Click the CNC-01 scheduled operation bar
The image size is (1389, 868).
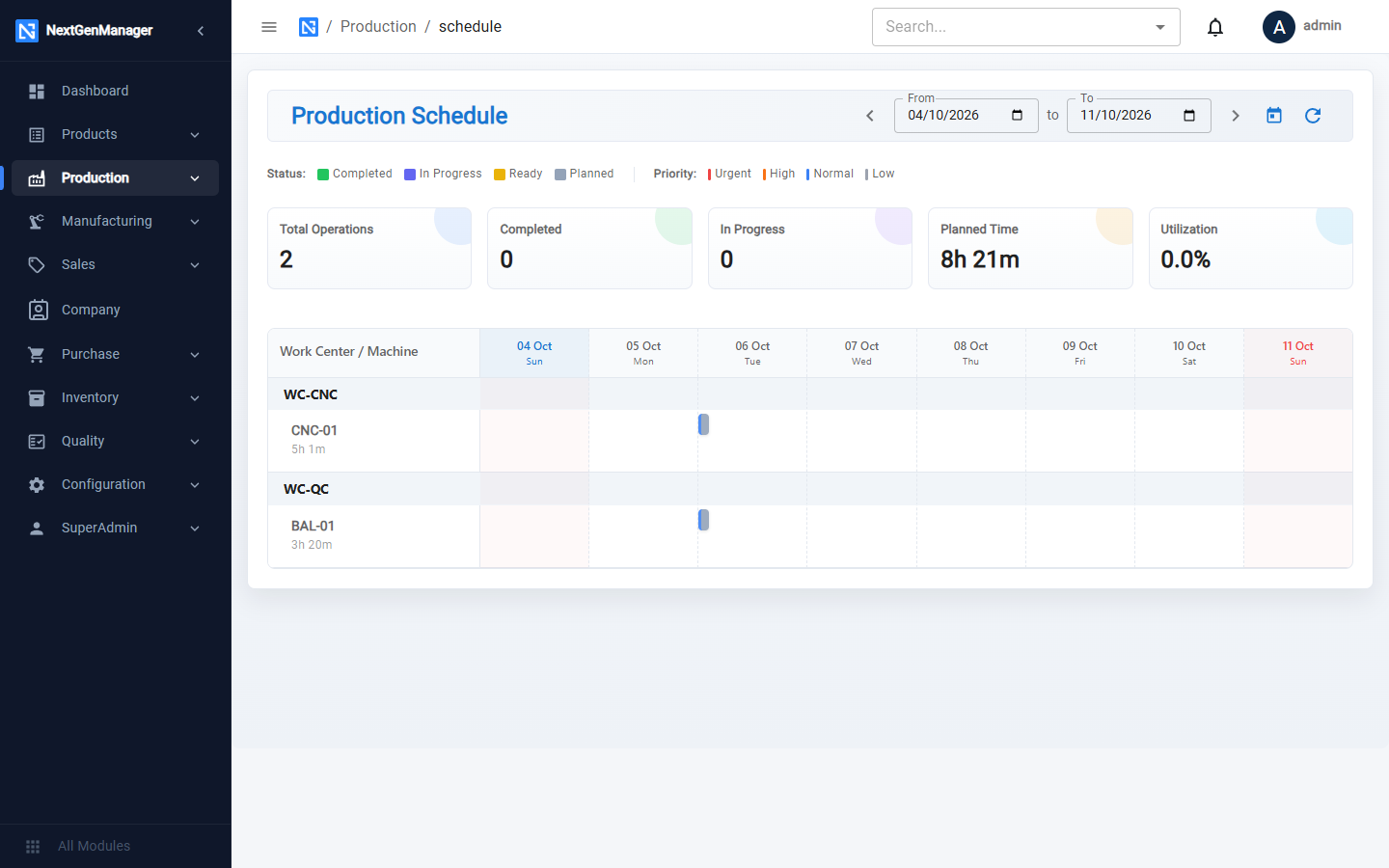(x=704, y=424)
